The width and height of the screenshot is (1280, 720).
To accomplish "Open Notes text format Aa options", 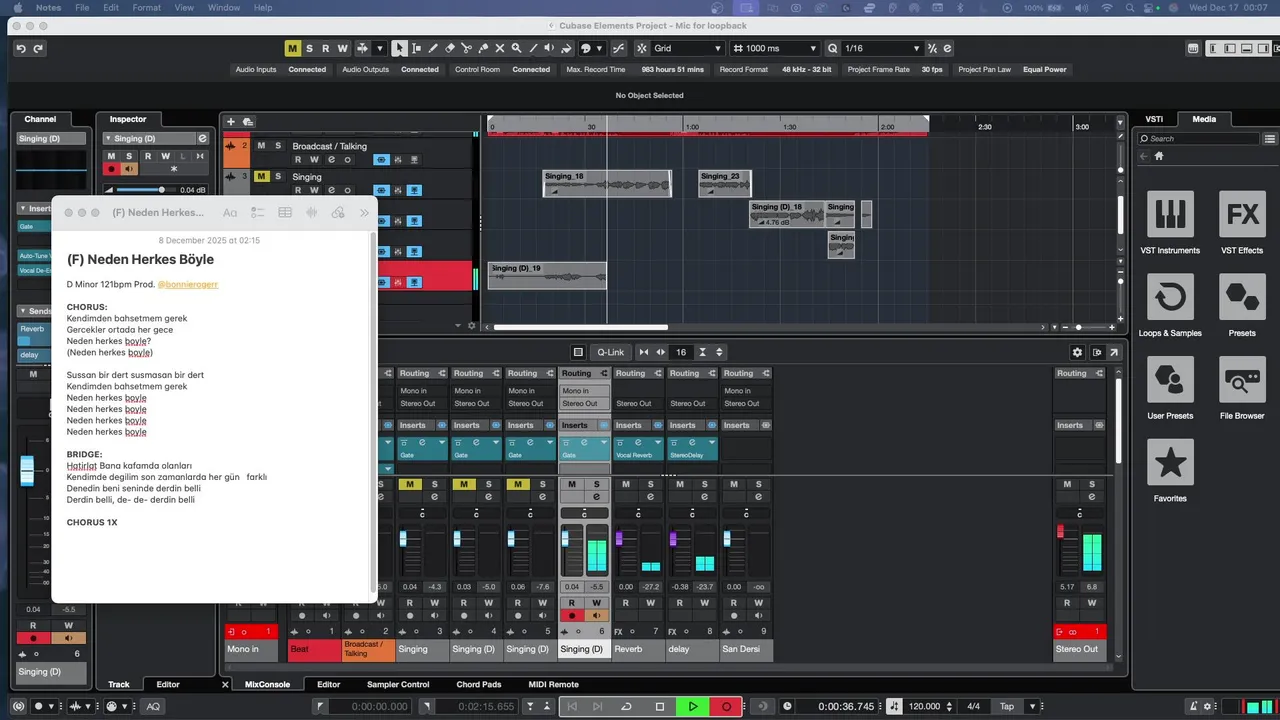I will point(230,212).
